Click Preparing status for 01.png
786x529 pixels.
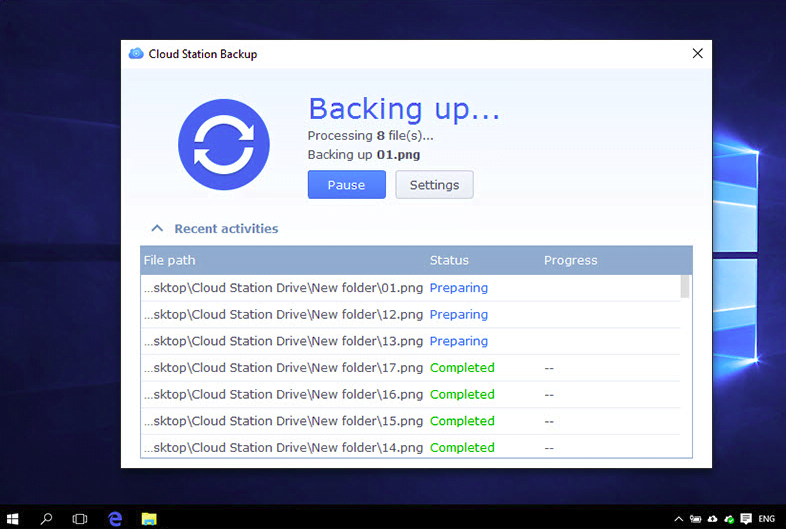coord(459,288)
